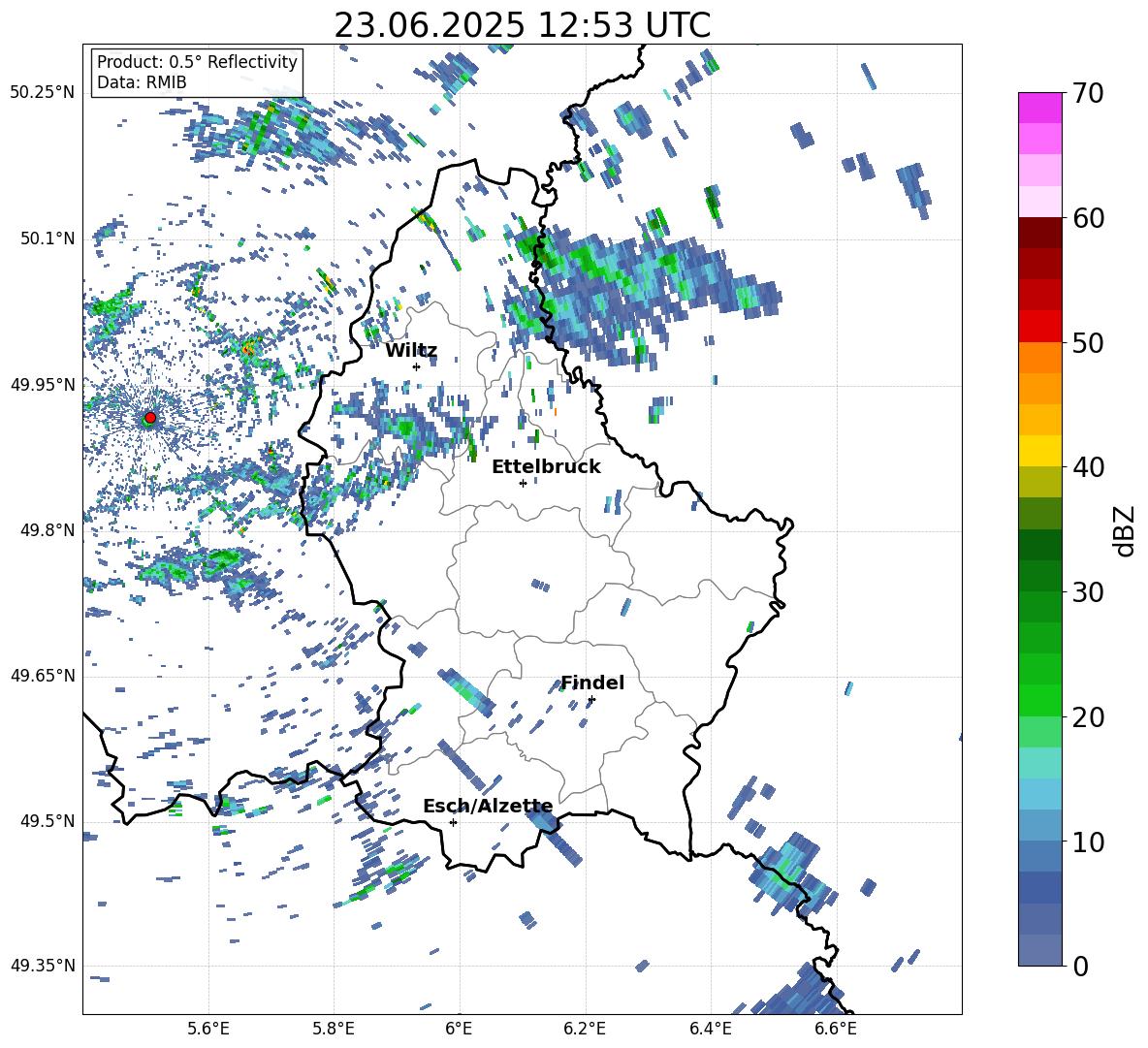The width and height of the screenshot is (1148, 1048).
Task: Click the colorbar tick label 10
Action: [x=1089, y=842]
